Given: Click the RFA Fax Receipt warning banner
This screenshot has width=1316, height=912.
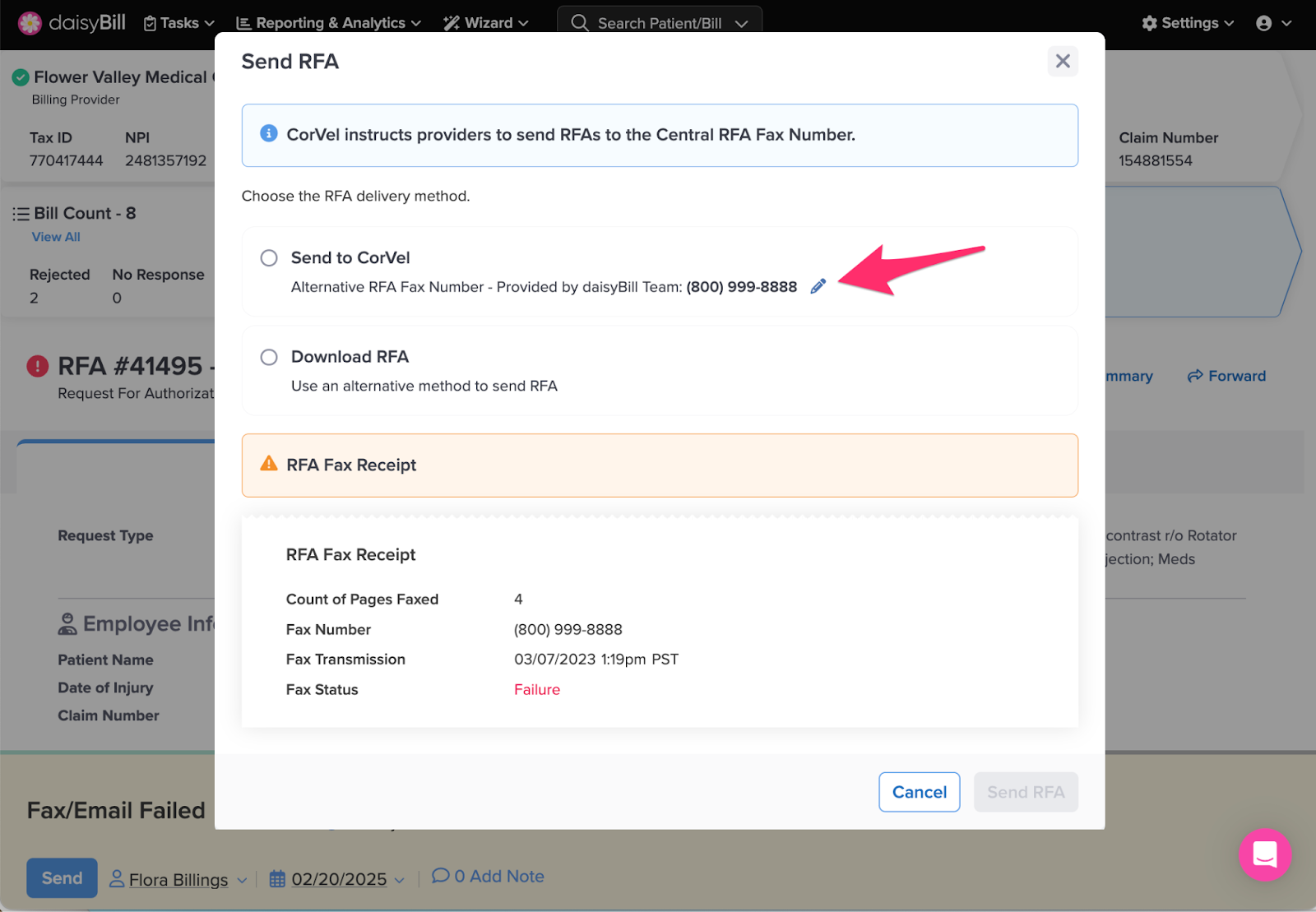Looking at the screenshot, I should coord(660,465).
